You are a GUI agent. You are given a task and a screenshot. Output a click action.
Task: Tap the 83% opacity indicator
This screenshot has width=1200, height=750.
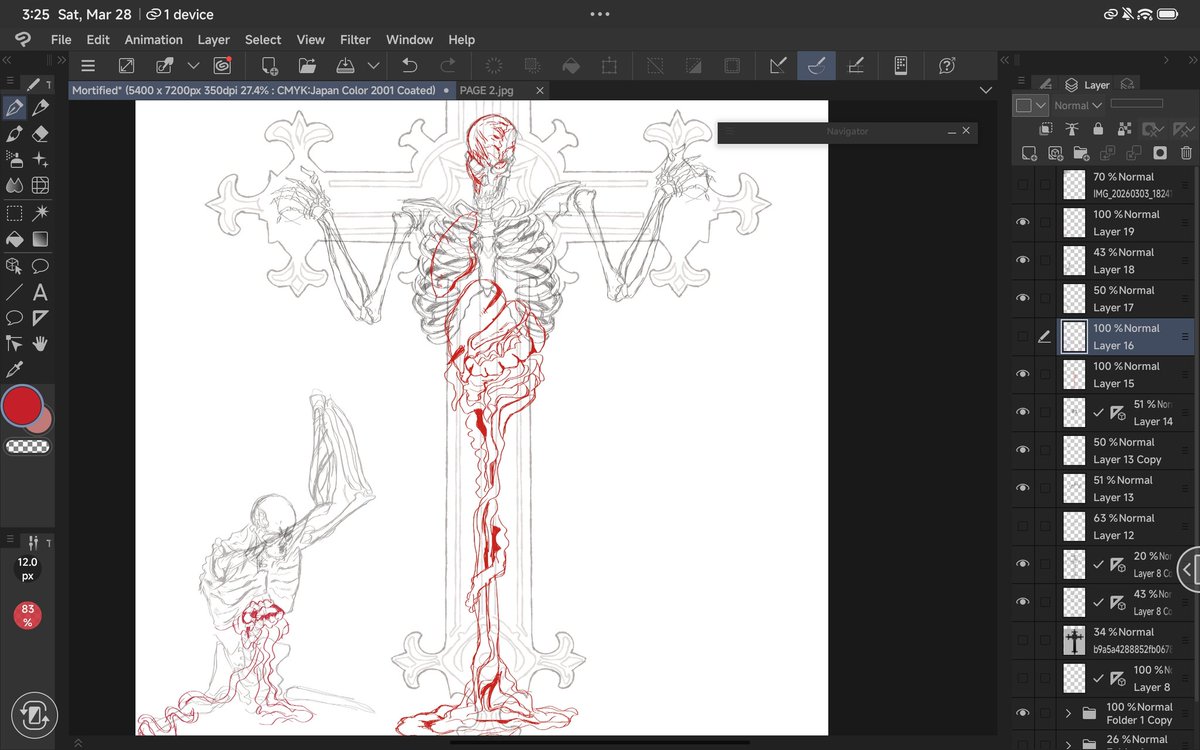(27, 615)
